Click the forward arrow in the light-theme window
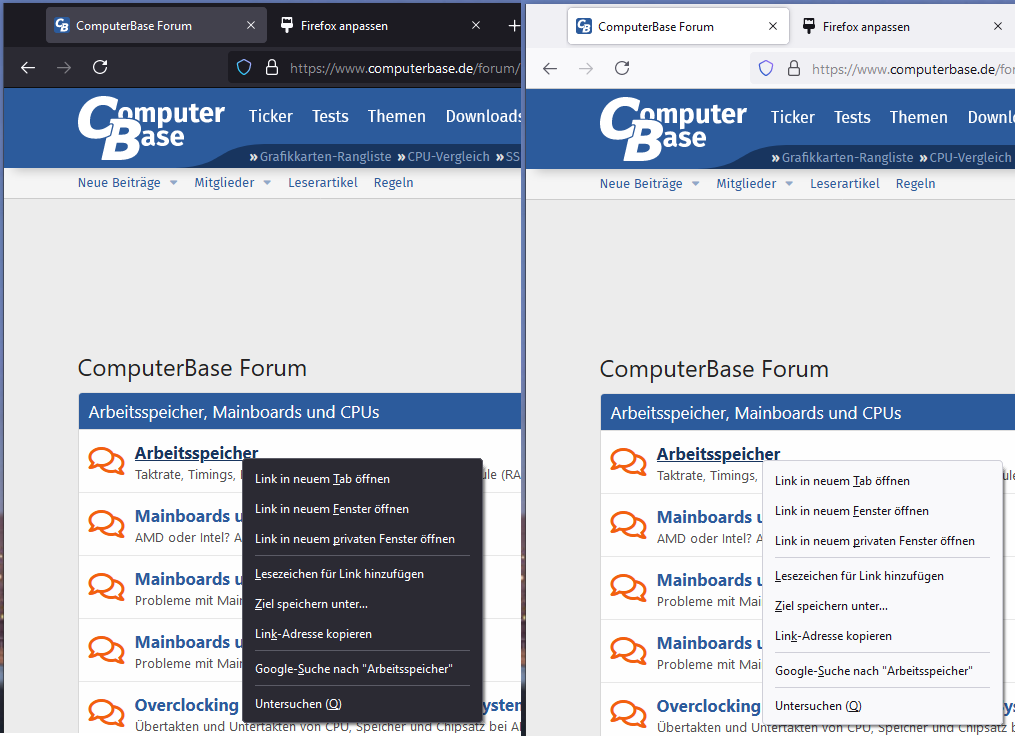Viewport: 1015px width, 736px height. pos(585,69)
